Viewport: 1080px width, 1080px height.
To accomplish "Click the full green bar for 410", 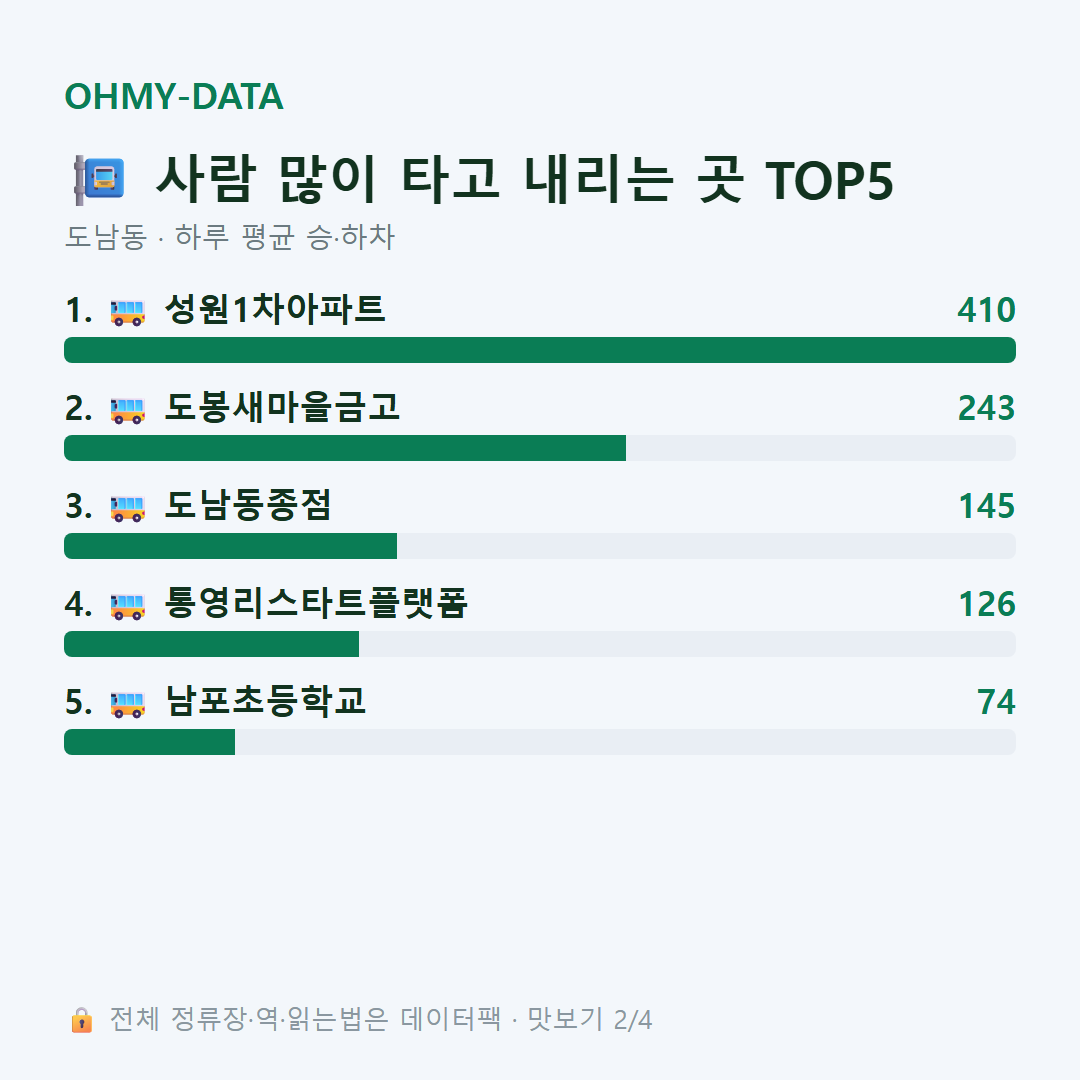I will 540,350.
